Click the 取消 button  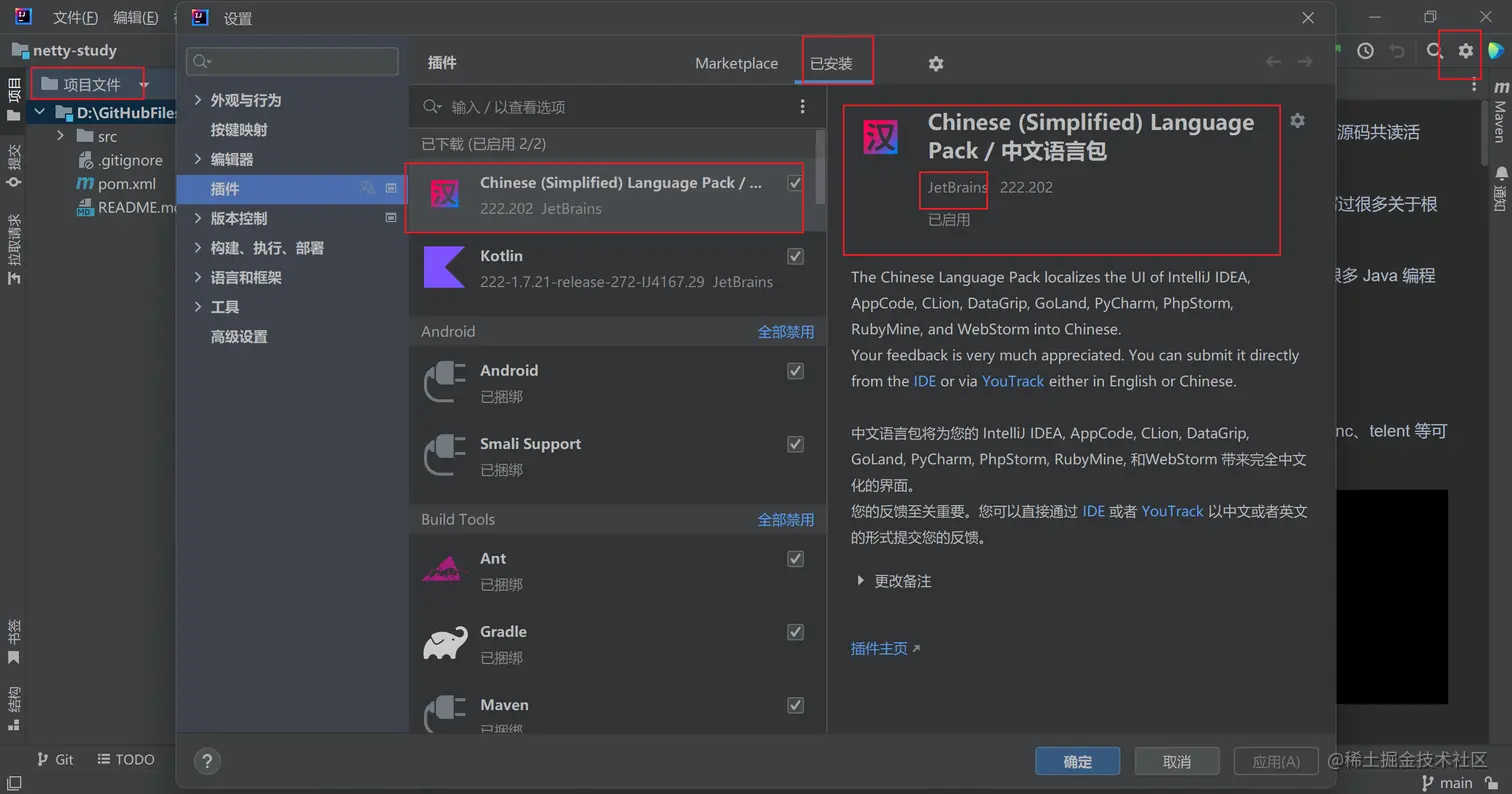1177,761
